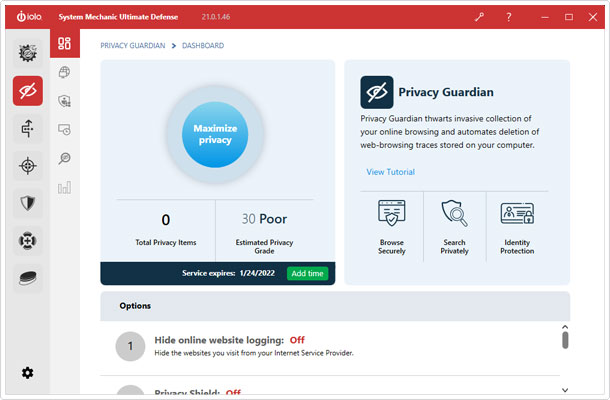The image size is (610, 400).
Task: Click the 'Options' section header
Action: coord(135,306)
